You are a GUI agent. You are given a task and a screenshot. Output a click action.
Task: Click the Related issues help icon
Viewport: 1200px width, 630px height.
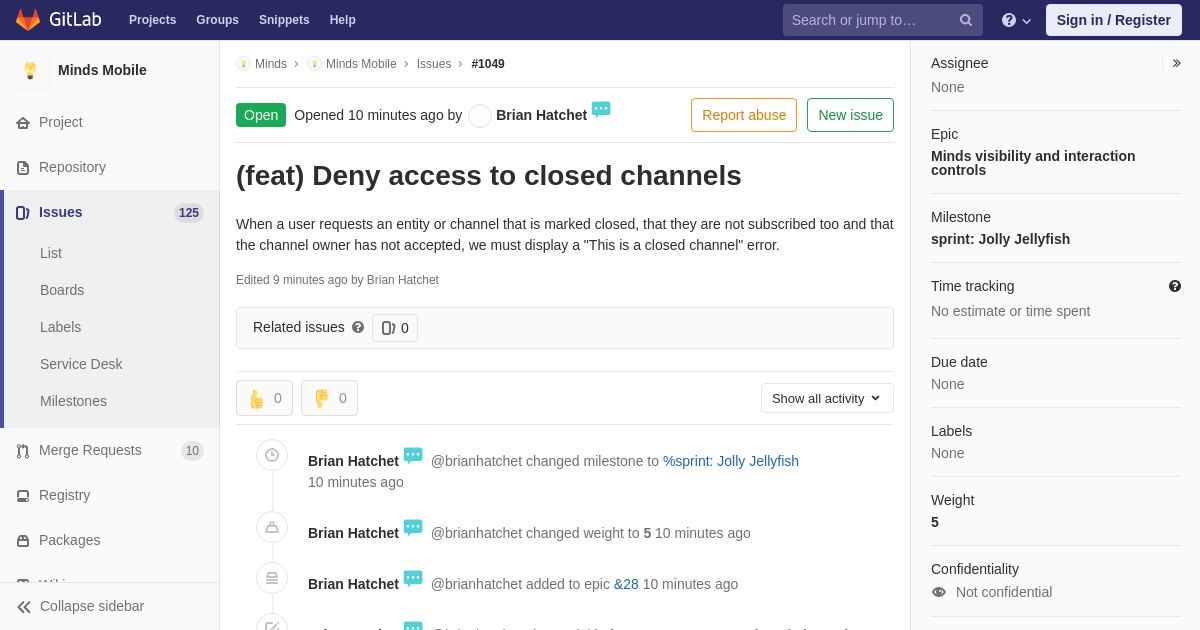point(358,327)
